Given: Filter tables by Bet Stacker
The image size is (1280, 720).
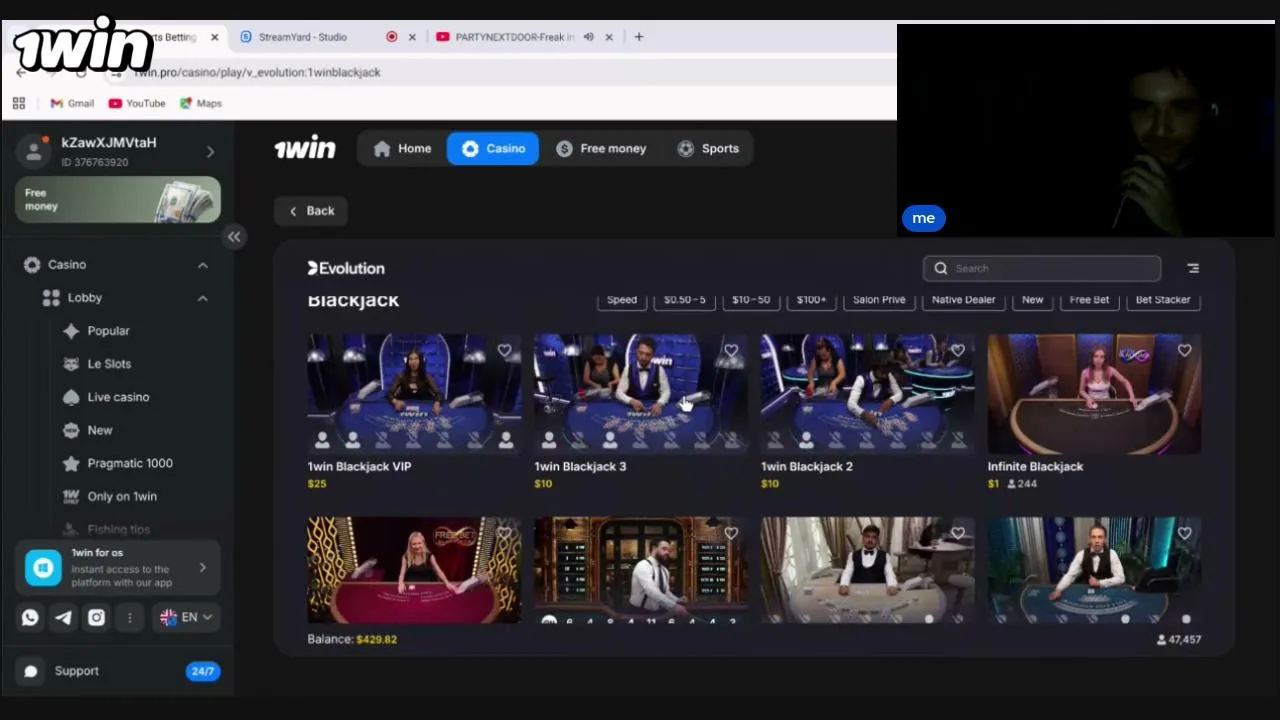Looking at the screenshot, I should (1163, 300).
